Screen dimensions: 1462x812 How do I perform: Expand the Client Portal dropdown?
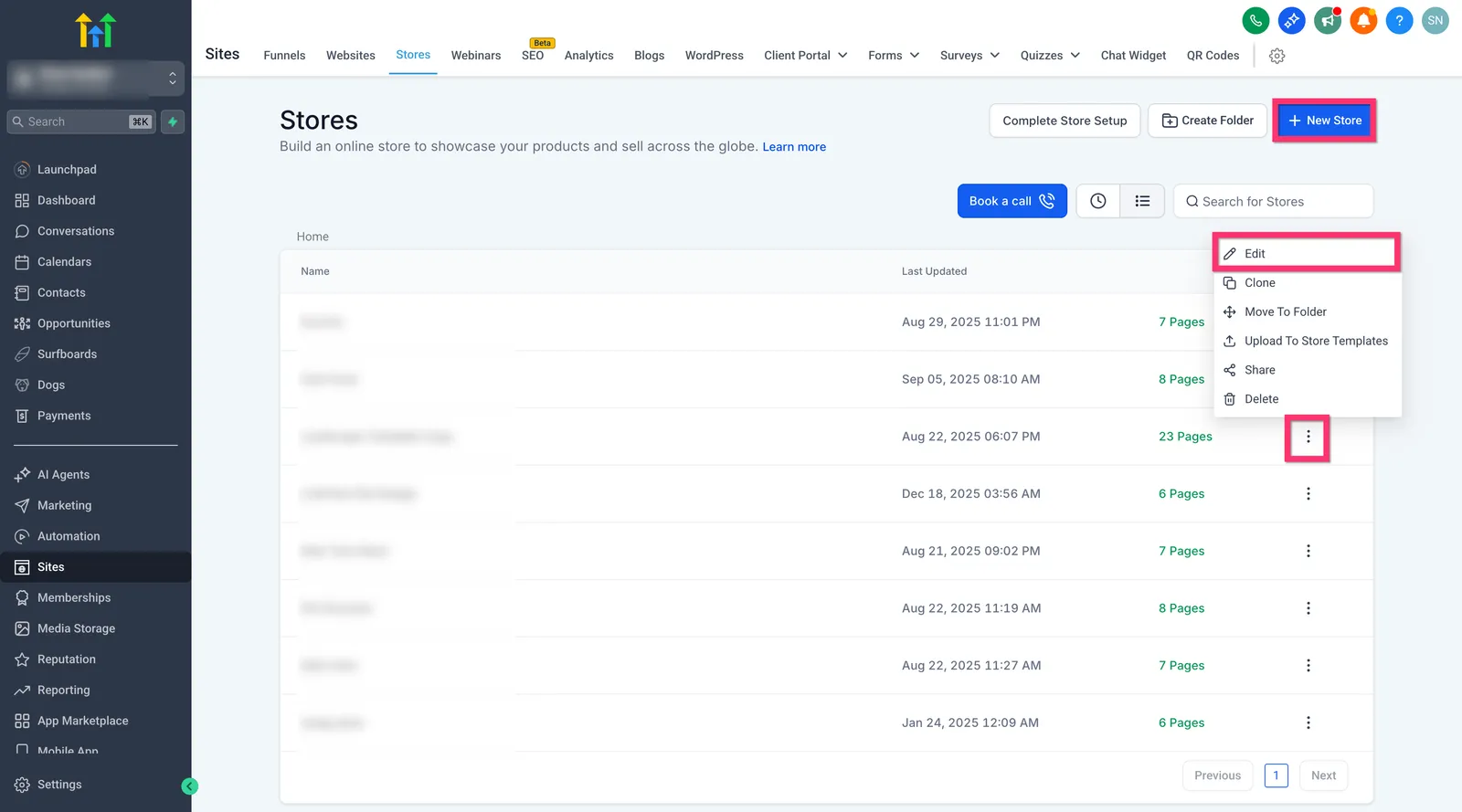tap(806, 56)
